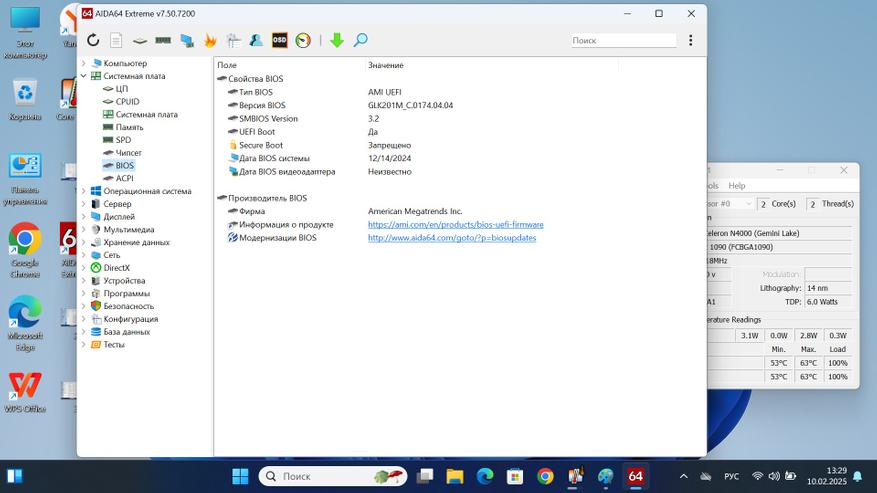Click the Help menu in background window
This screenshot has width=877, height=493.
(737, 186)
